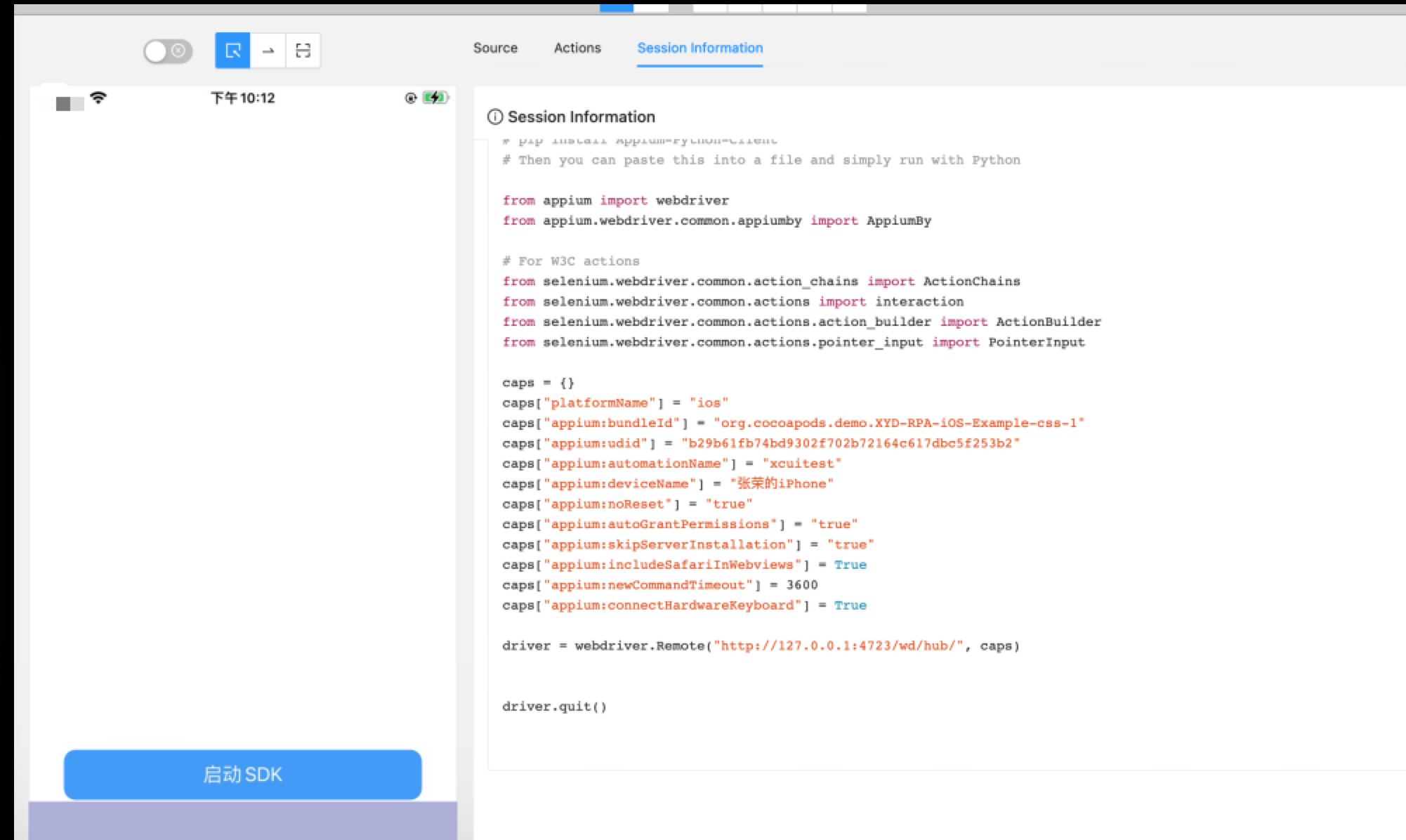
Task: Open the Source tab
Action: (x=495, y=48)
